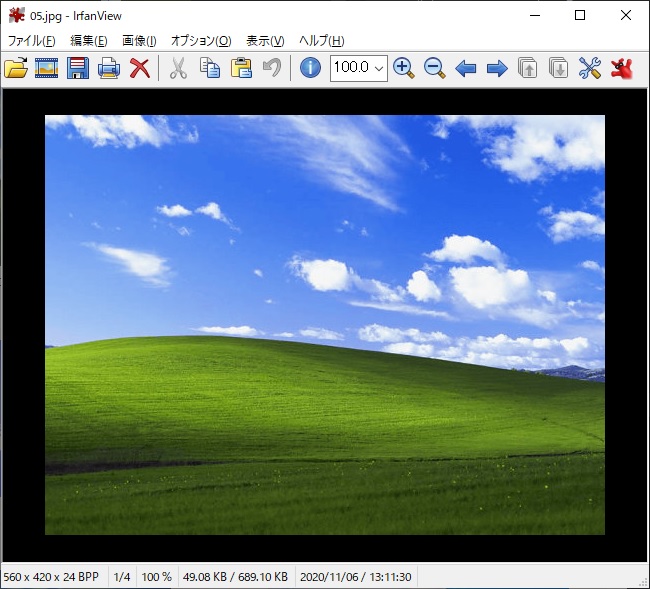This screenshot has width=650, height=589.
Task: Click the red IrfanView mascot About icon
Action: pos(621,68)
